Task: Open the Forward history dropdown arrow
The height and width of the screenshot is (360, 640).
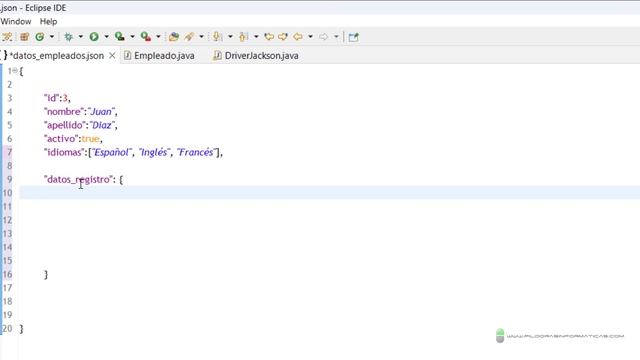Action: (336, 37)
